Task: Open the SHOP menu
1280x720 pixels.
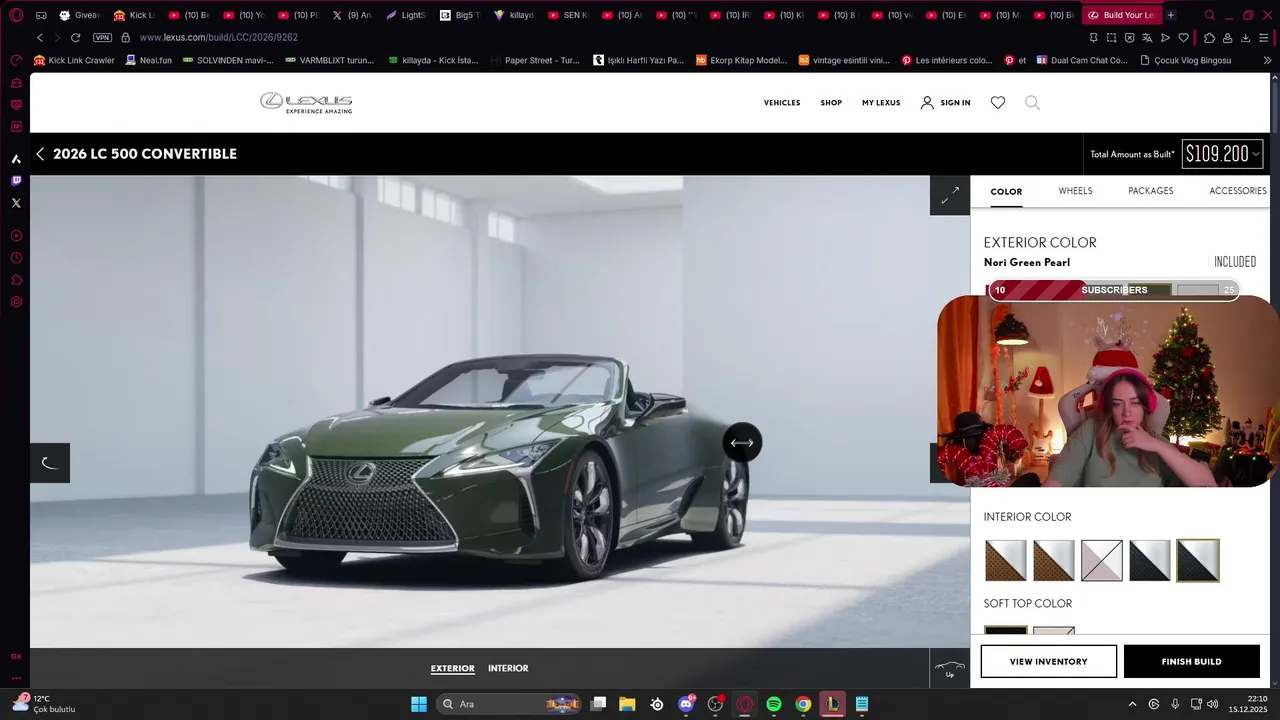Action: click(831, 102)
